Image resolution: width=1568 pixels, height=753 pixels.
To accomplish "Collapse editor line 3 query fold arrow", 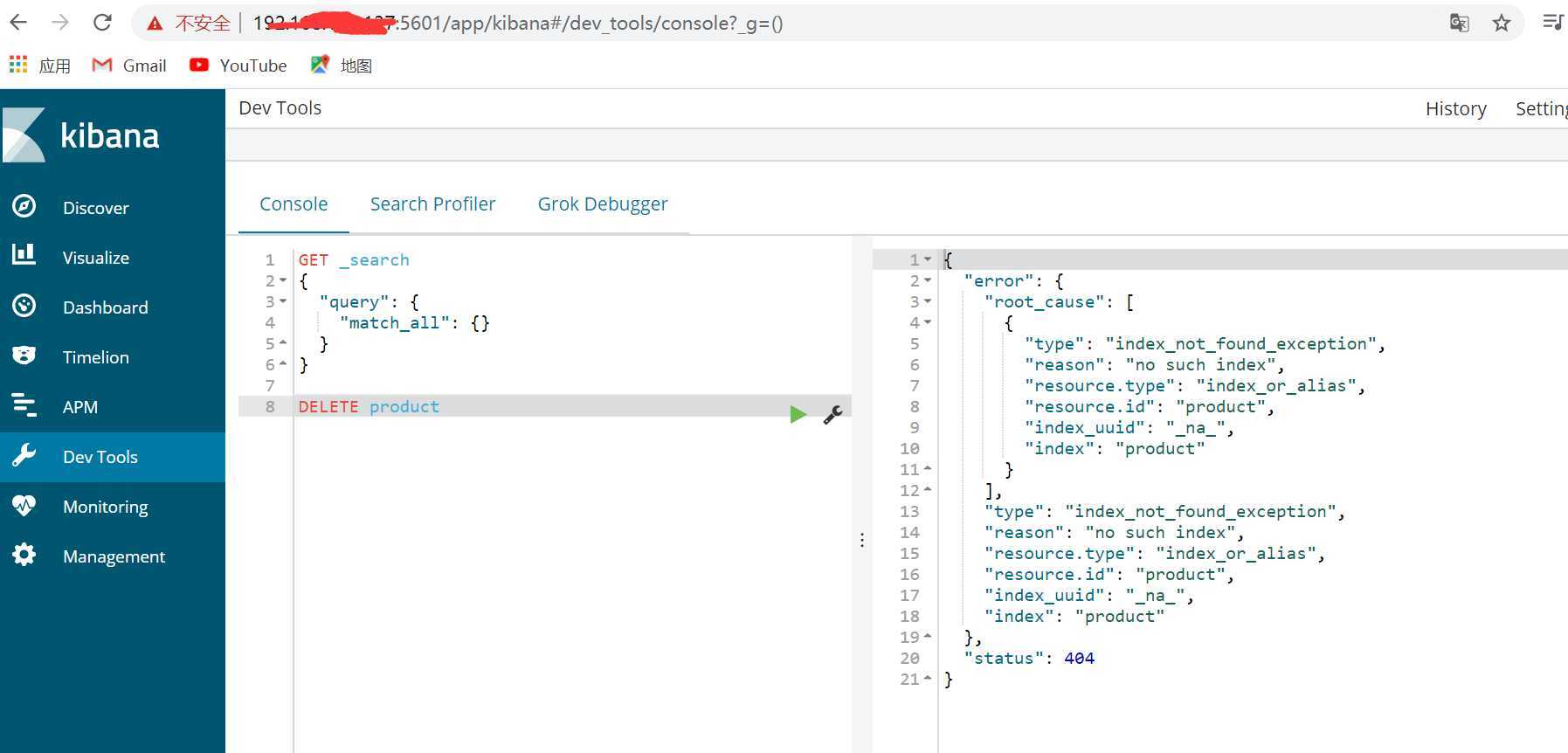I will [283, 301].
